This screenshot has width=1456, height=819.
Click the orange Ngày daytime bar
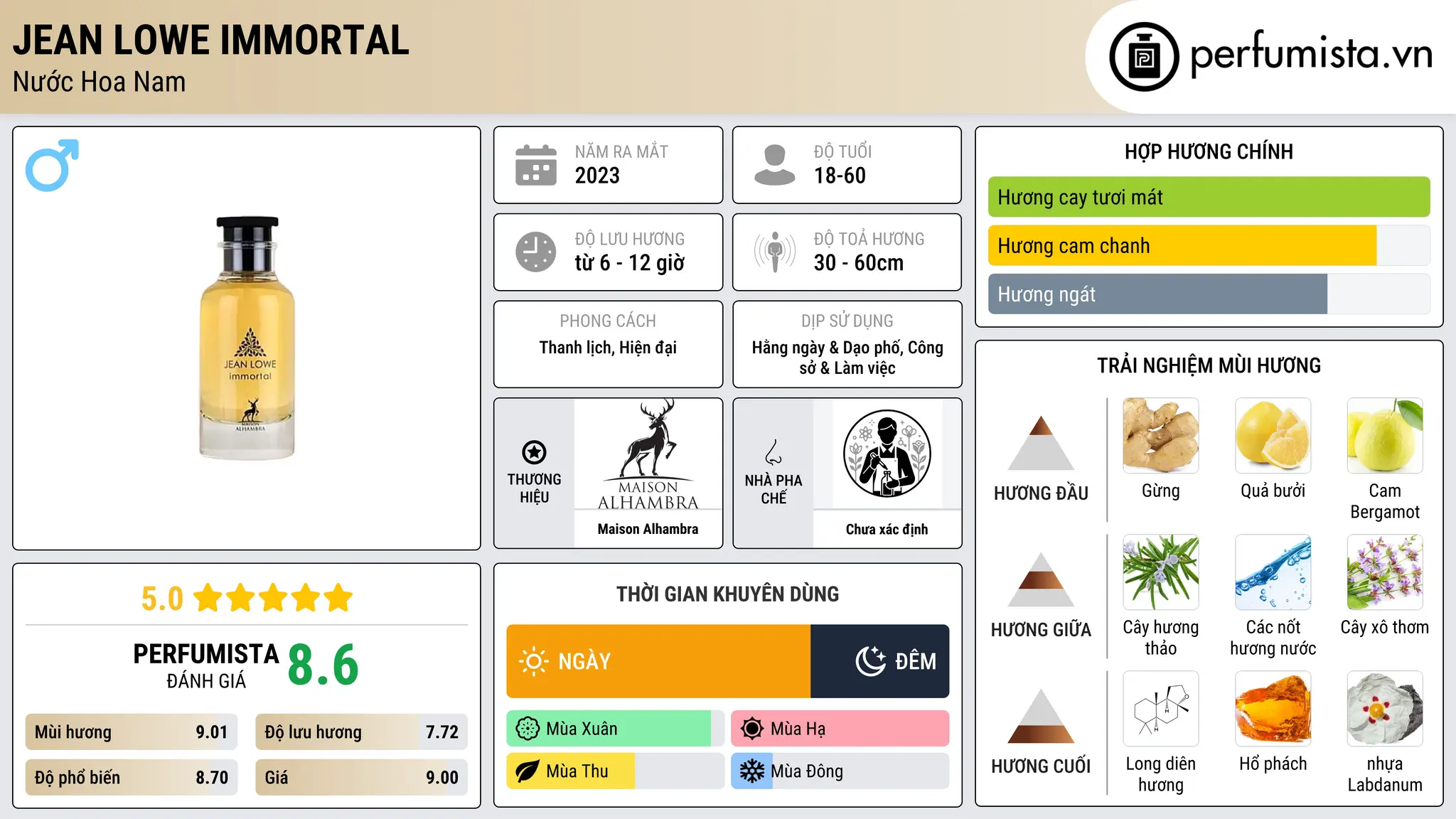click(658, 661)
